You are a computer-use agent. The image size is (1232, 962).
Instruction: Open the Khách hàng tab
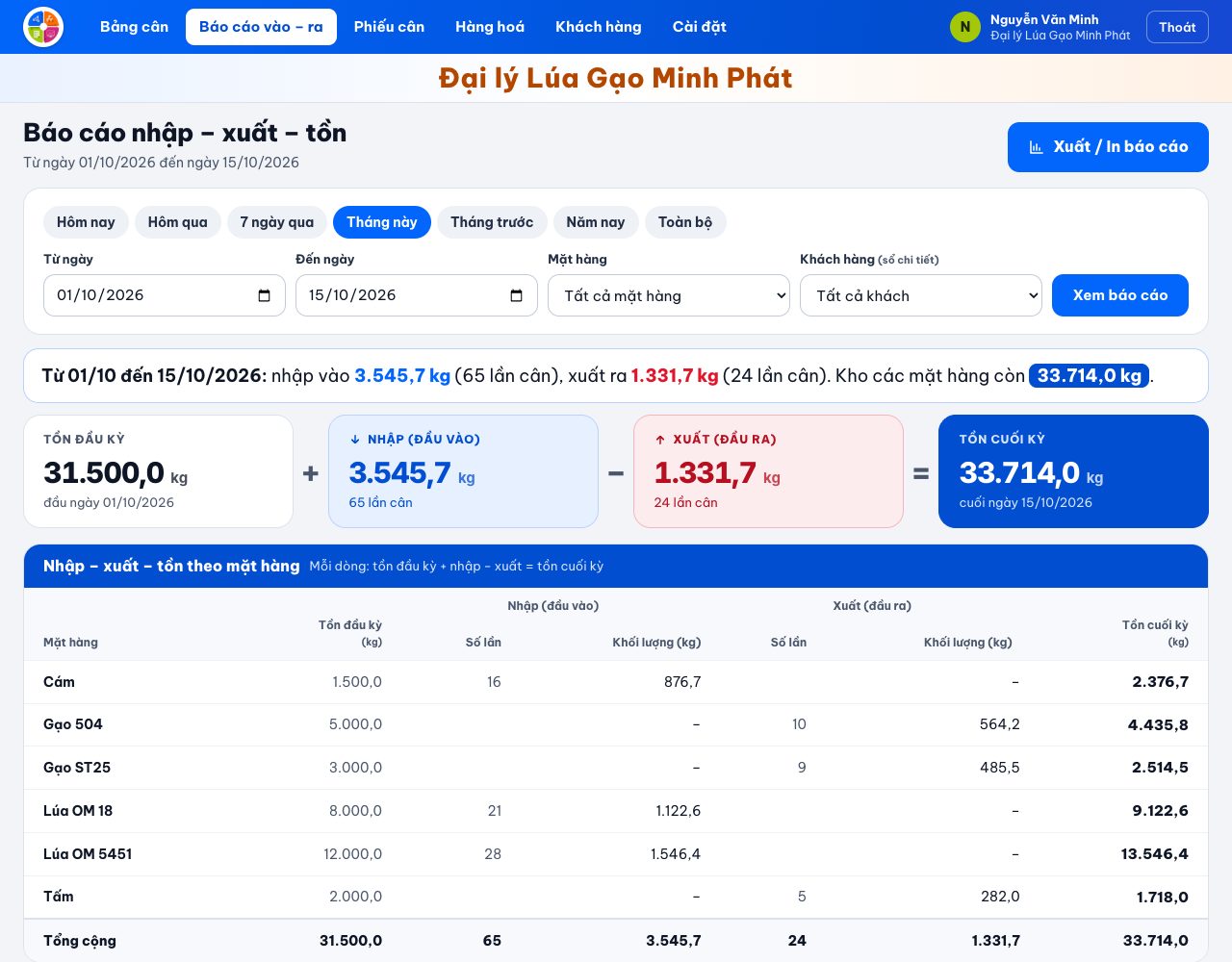click(599, 27)
